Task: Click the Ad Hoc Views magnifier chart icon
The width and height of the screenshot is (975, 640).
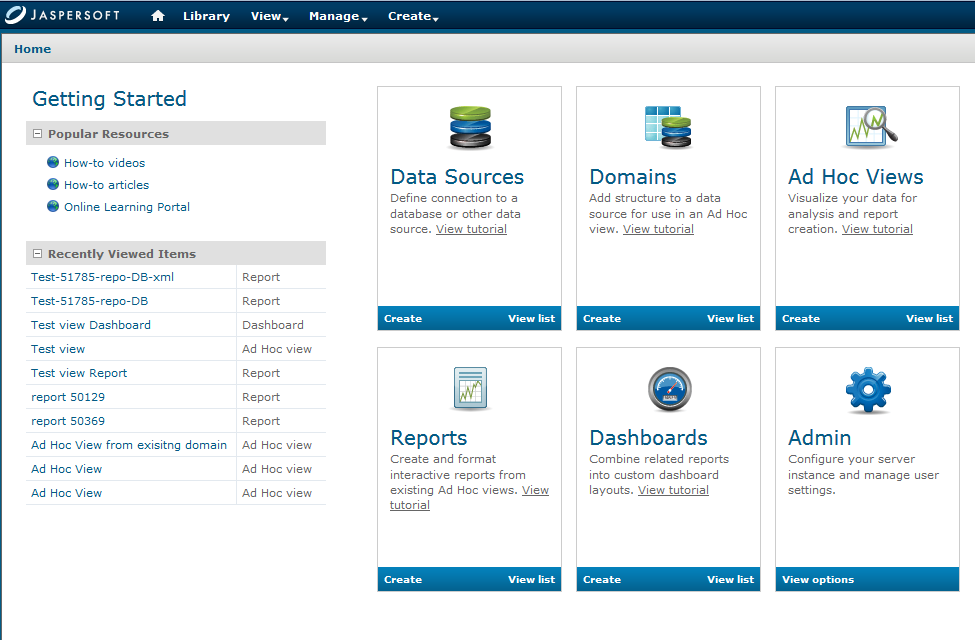Action: [x=871, y=126]
